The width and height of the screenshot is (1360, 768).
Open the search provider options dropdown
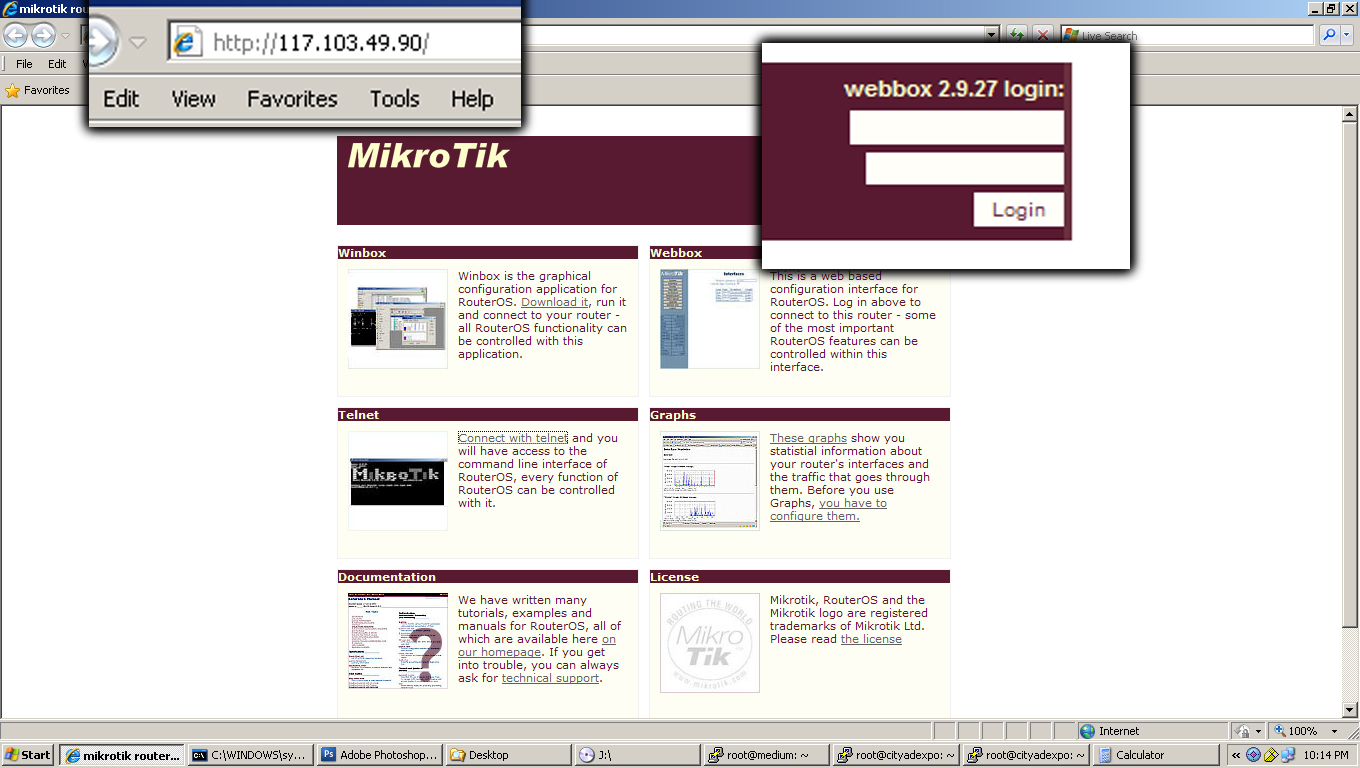[x=1347, y=35]
